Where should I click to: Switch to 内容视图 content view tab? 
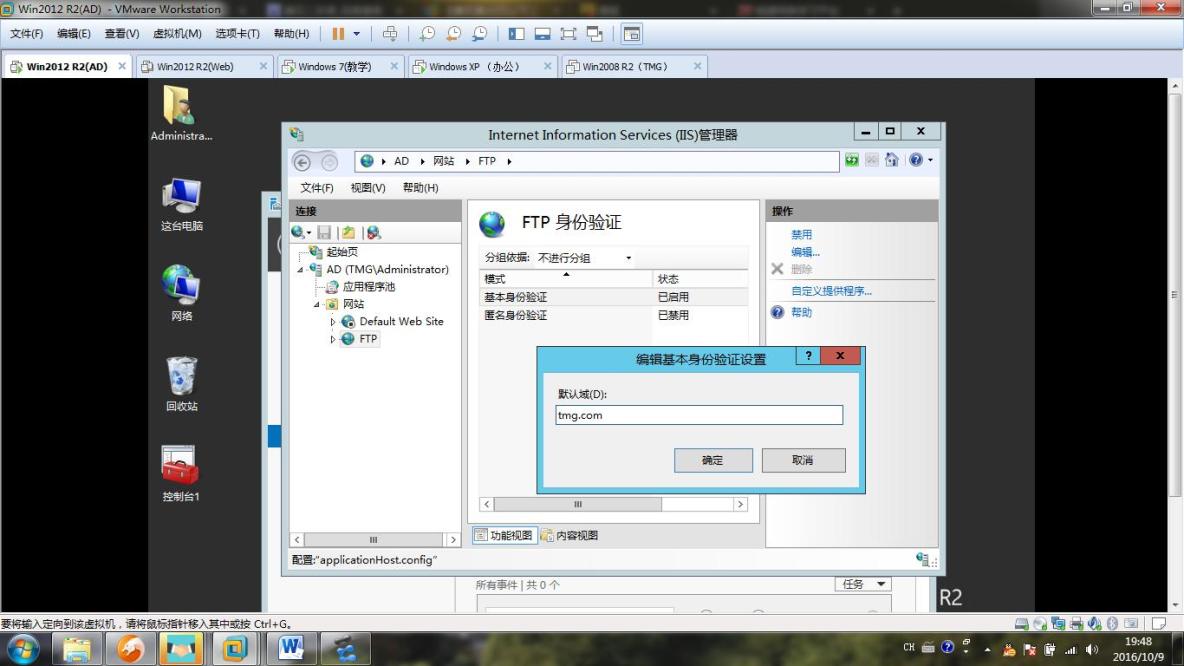click(569, 535)
